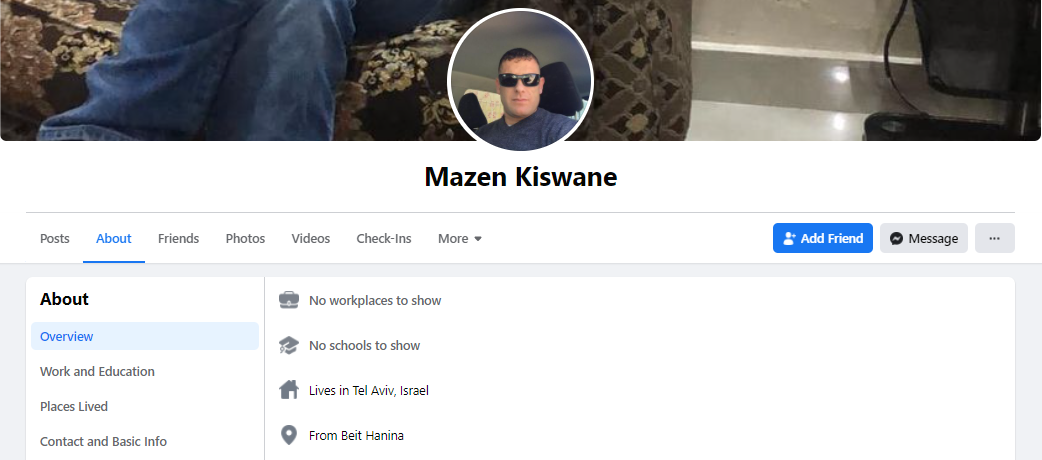Screen dimensions: 1042x460
Task: Open the circular profile picture
Action: click(x=520, y=80)
